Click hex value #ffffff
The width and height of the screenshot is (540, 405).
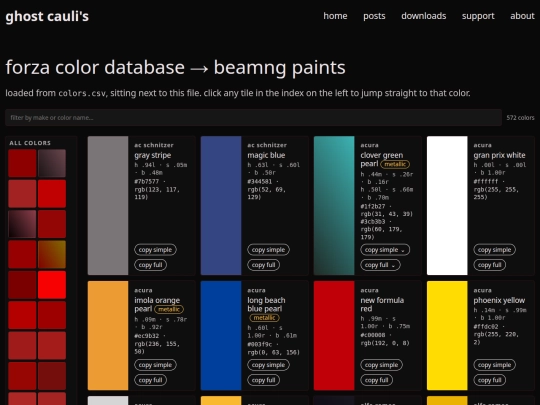click(x=486, y=181)
